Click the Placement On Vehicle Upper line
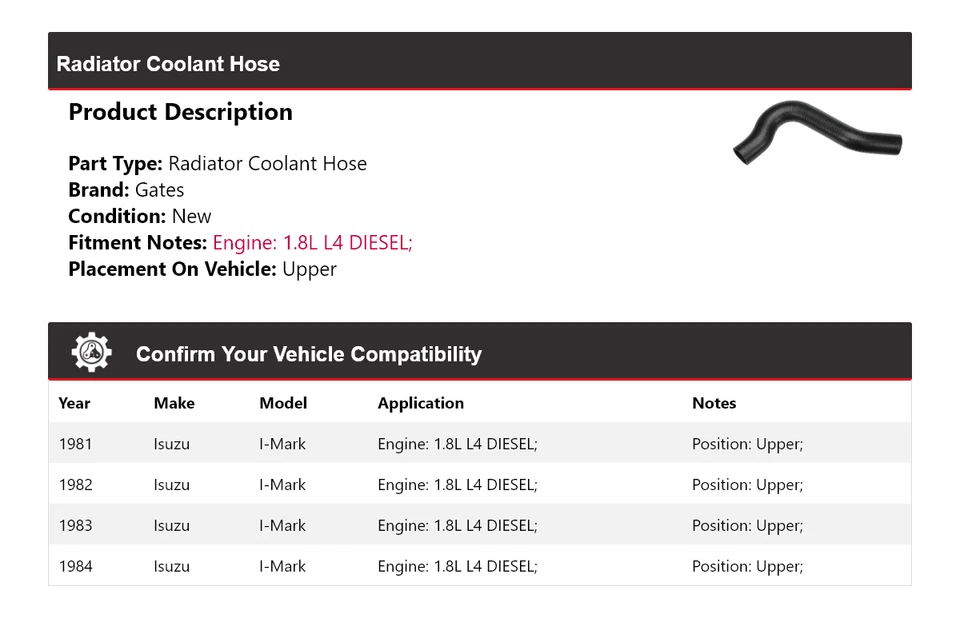960x618 pixels. click(202, 269)
